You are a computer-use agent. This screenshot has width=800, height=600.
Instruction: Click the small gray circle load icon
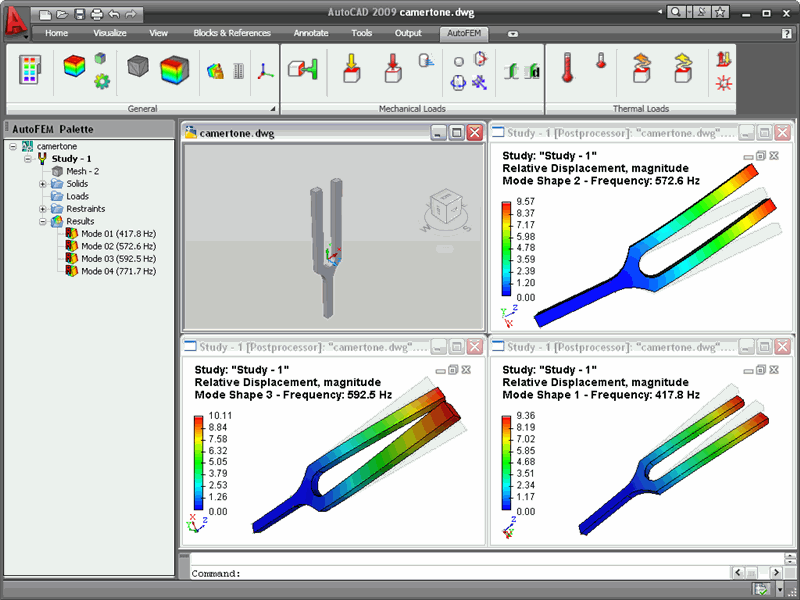(x=459, y=62)
